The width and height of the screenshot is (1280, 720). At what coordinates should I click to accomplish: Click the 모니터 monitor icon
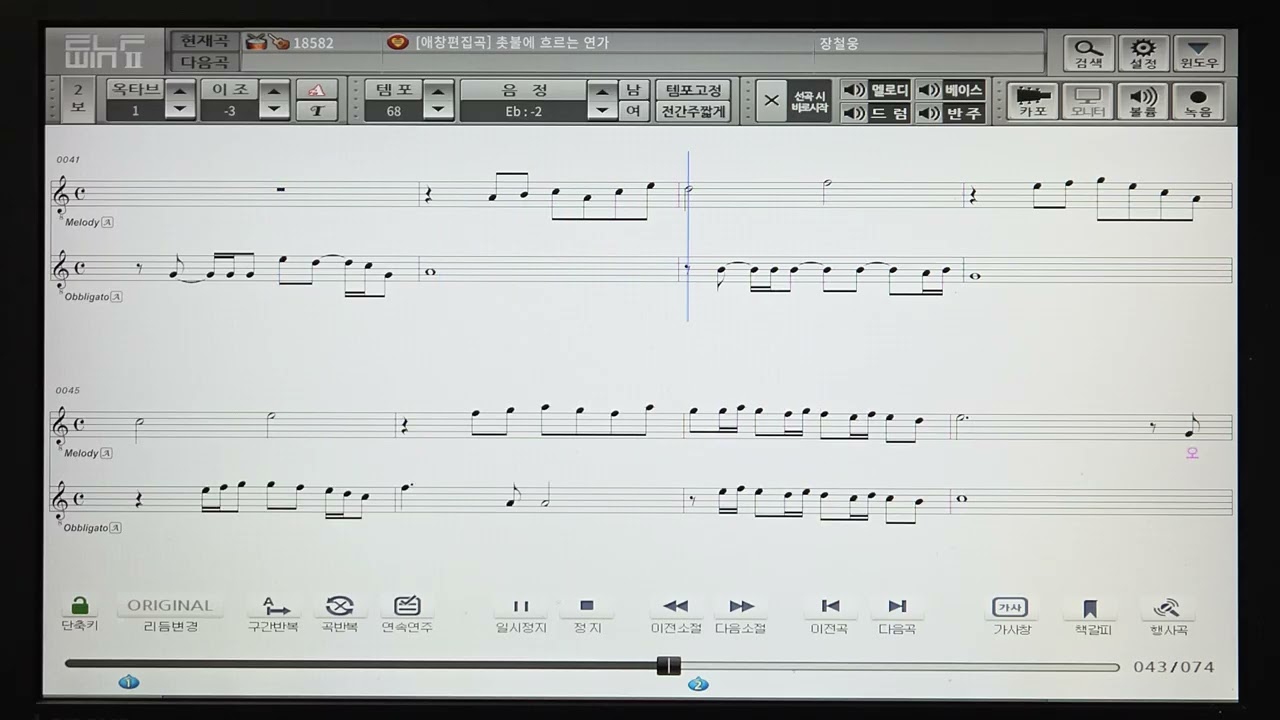pyautogui.click(x=1088, y=102)
